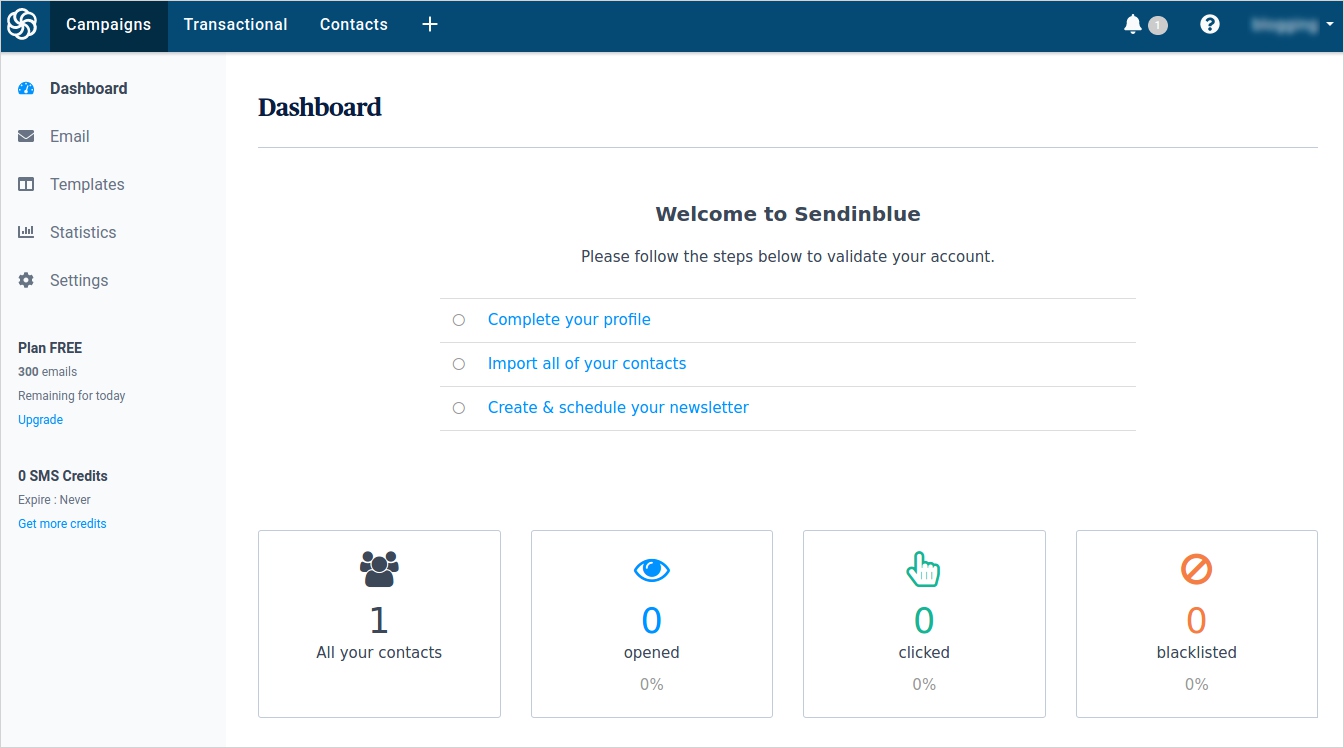Click the Email envelope icon in sidebar

click(27, 137)
